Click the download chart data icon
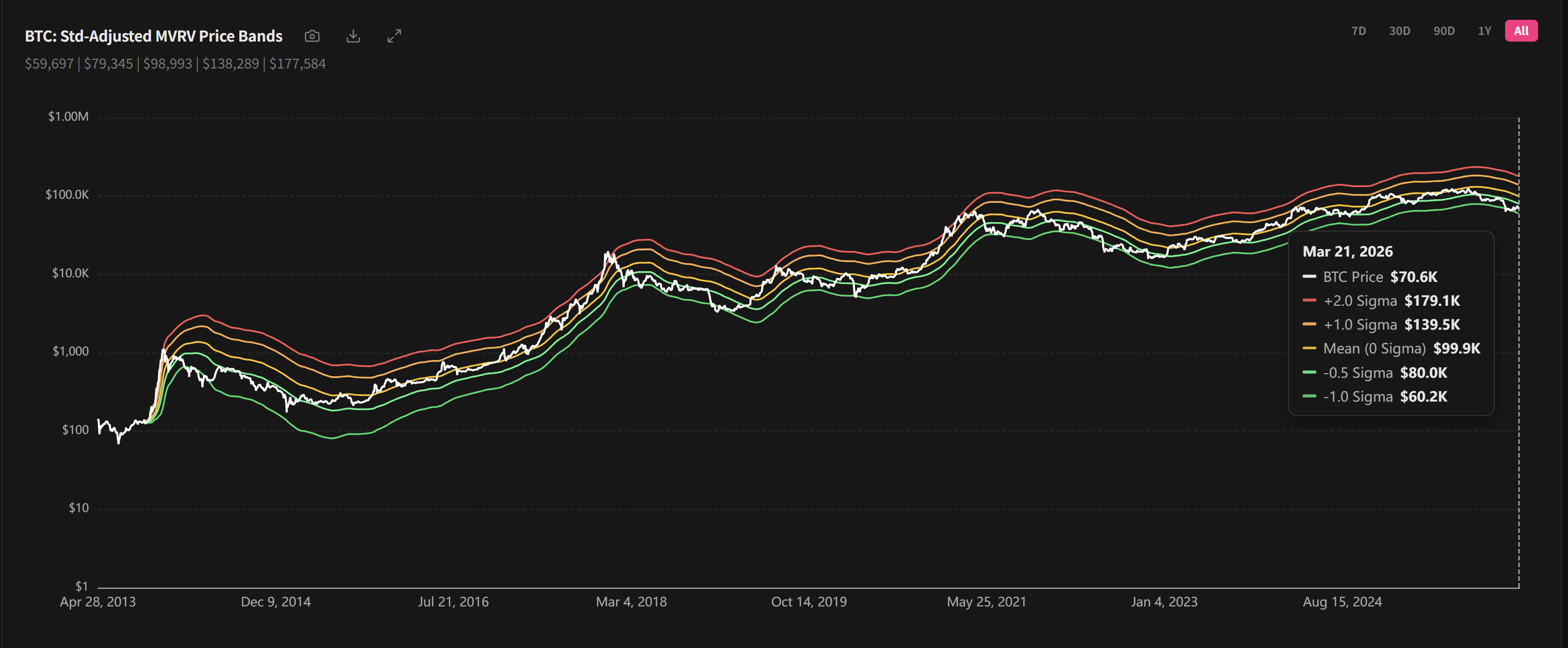The image size is (1568, 648). point(353,36)
